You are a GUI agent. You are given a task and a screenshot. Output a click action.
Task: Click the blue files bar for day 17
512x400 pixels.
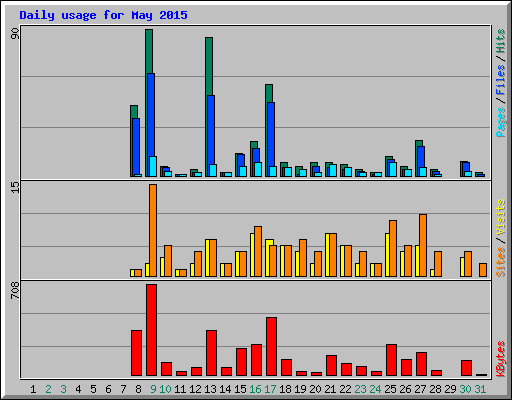(271, 134)
